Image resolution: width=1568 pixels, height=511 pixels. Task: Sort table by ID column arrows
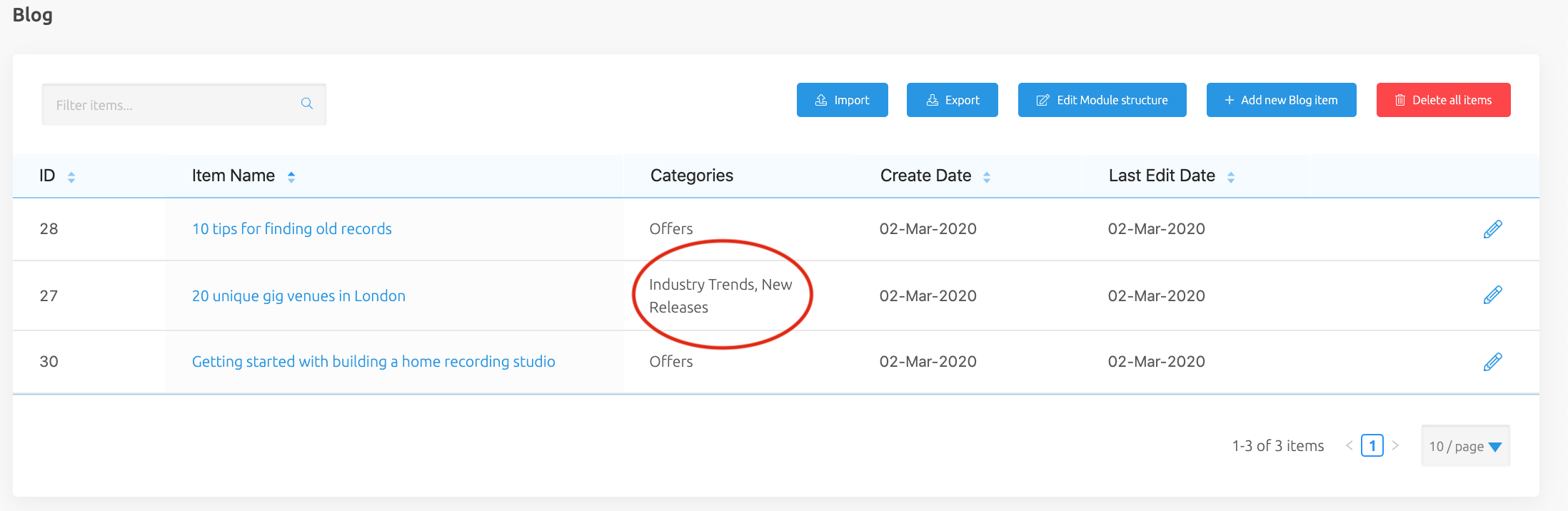pos(71,177)
